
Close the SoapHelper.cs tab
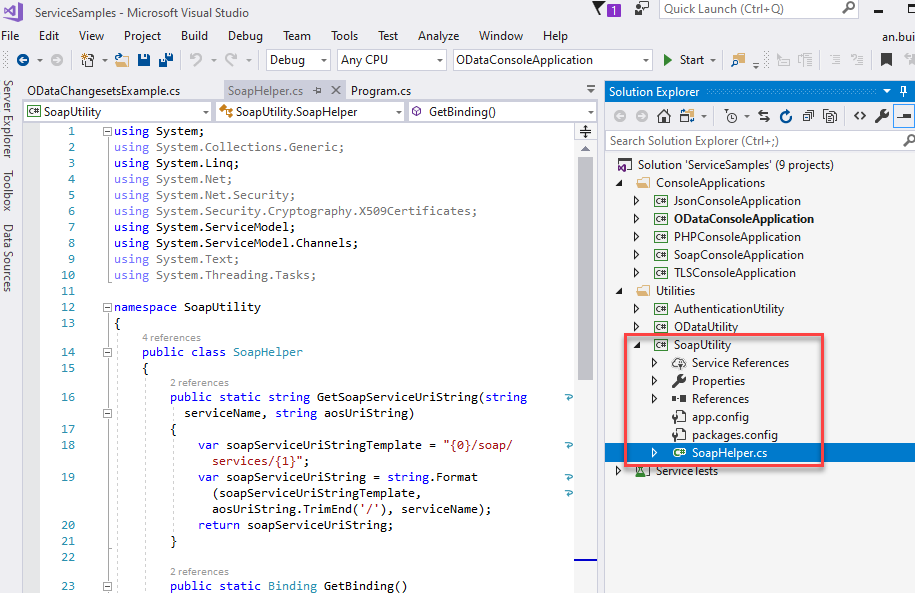[x=336, y=90]
